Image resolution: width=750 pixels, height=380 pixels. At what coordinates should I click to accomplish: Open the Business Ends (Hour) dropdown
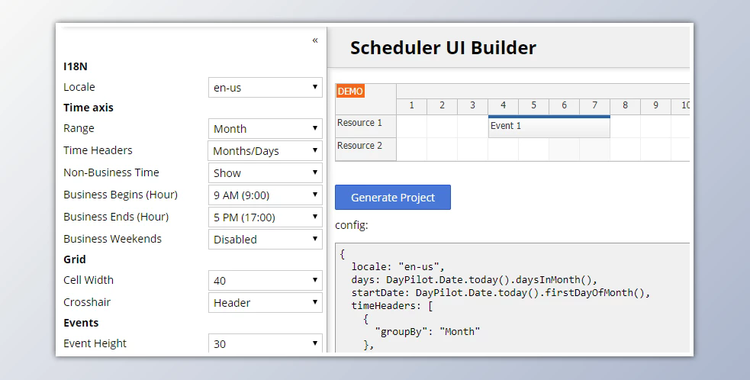(x=265, y=217)
